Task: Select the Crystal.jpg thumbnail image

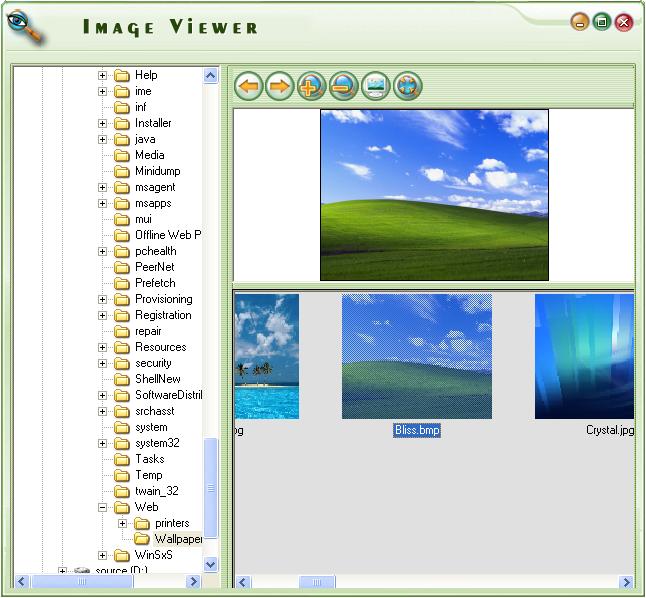Action: 584,356
